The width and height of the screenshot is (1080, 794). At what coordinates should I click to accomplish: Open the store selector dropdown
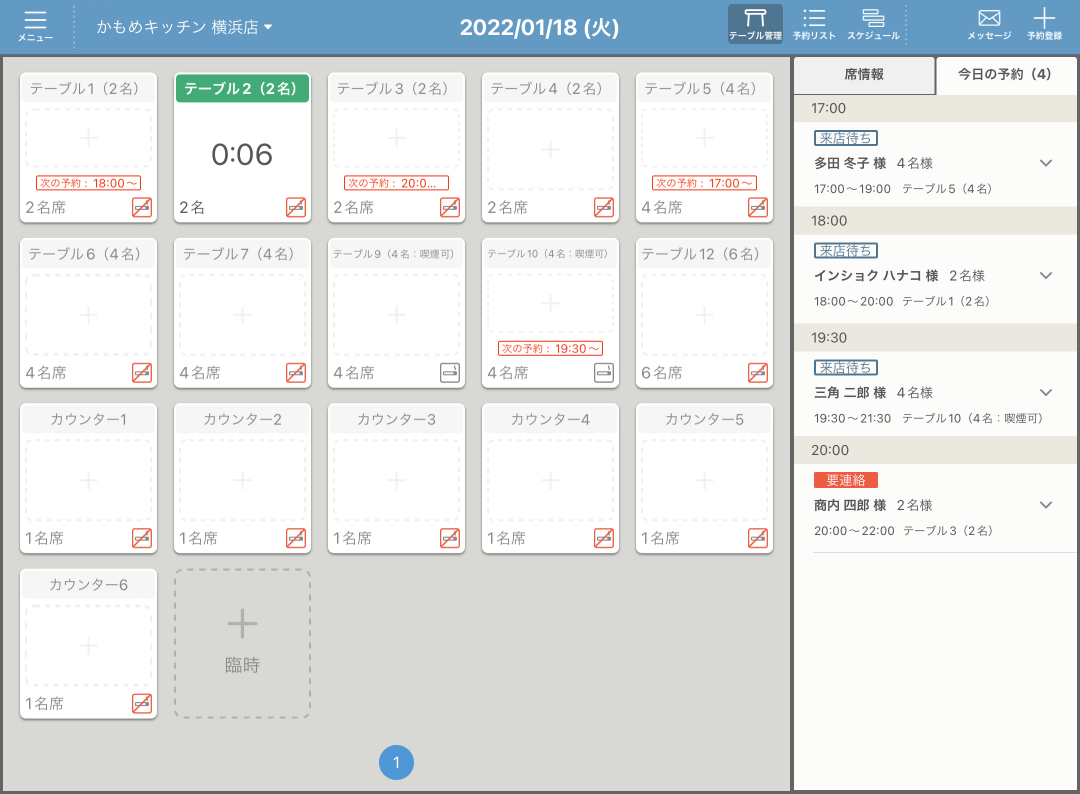click(x=185, y=28)
